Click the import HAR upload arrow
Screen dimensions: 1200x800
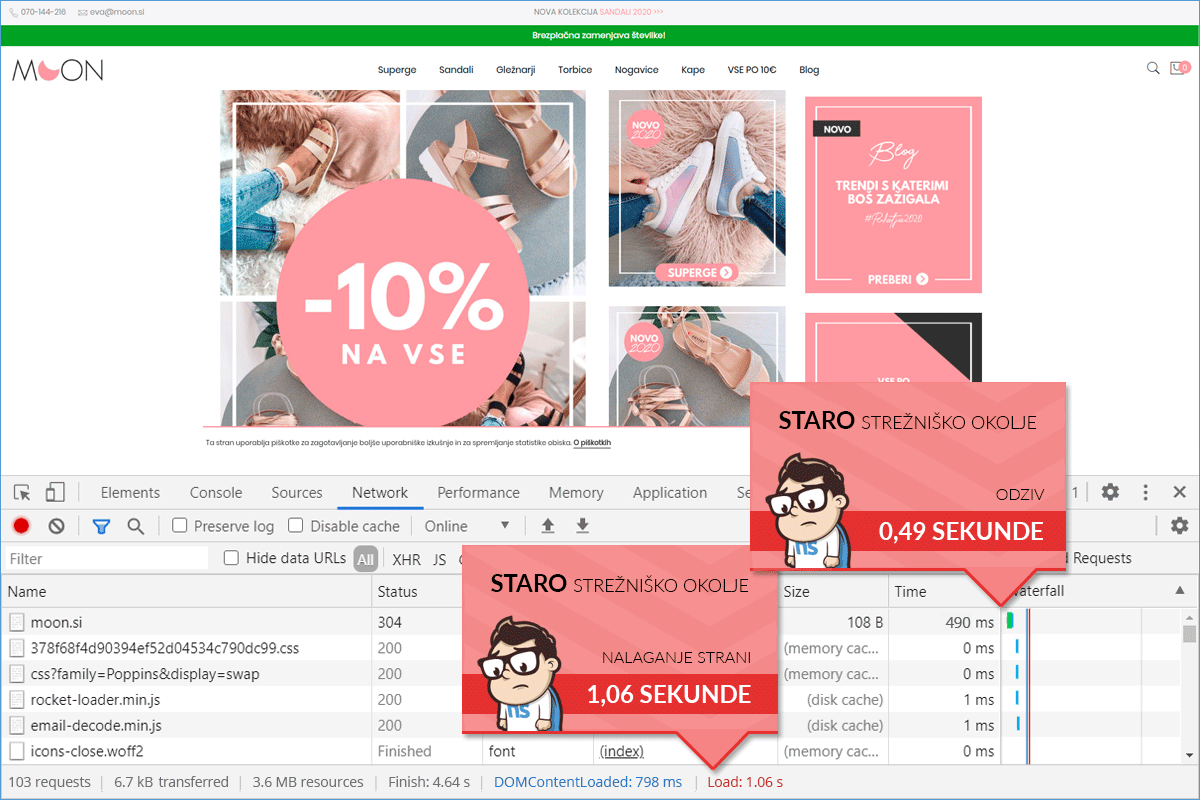pos(547,526)
